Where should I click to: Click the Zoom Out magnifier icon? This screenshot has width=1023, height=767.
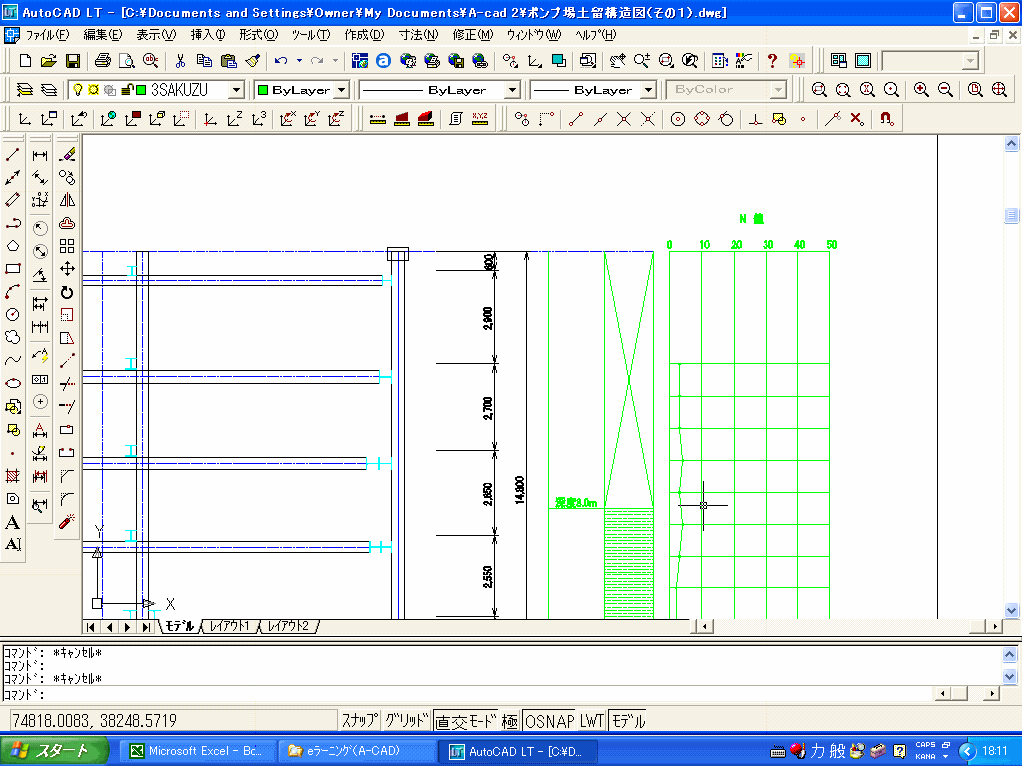[x=945, y=89]
